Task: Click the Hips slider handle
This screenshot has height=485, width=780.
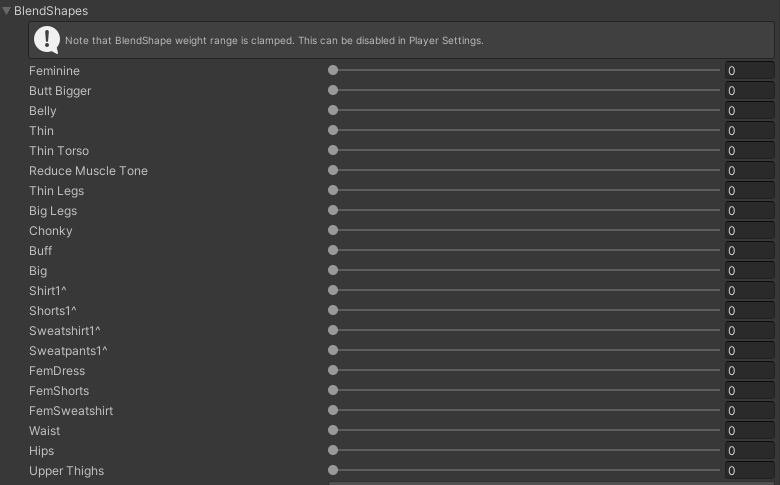Action: tap(333, 451)
